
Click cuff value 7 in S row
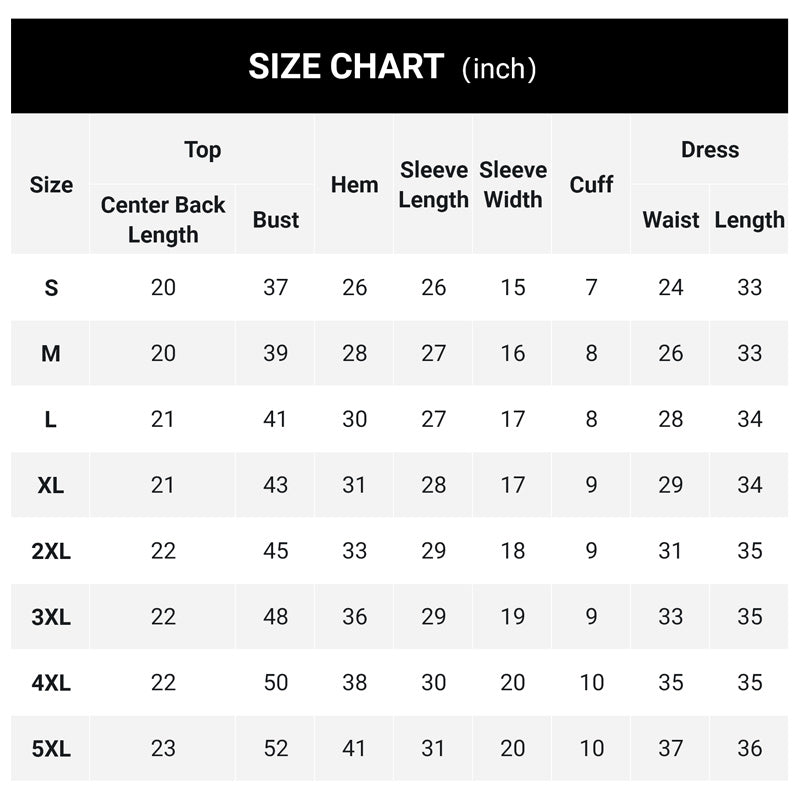tap(591, 288)
